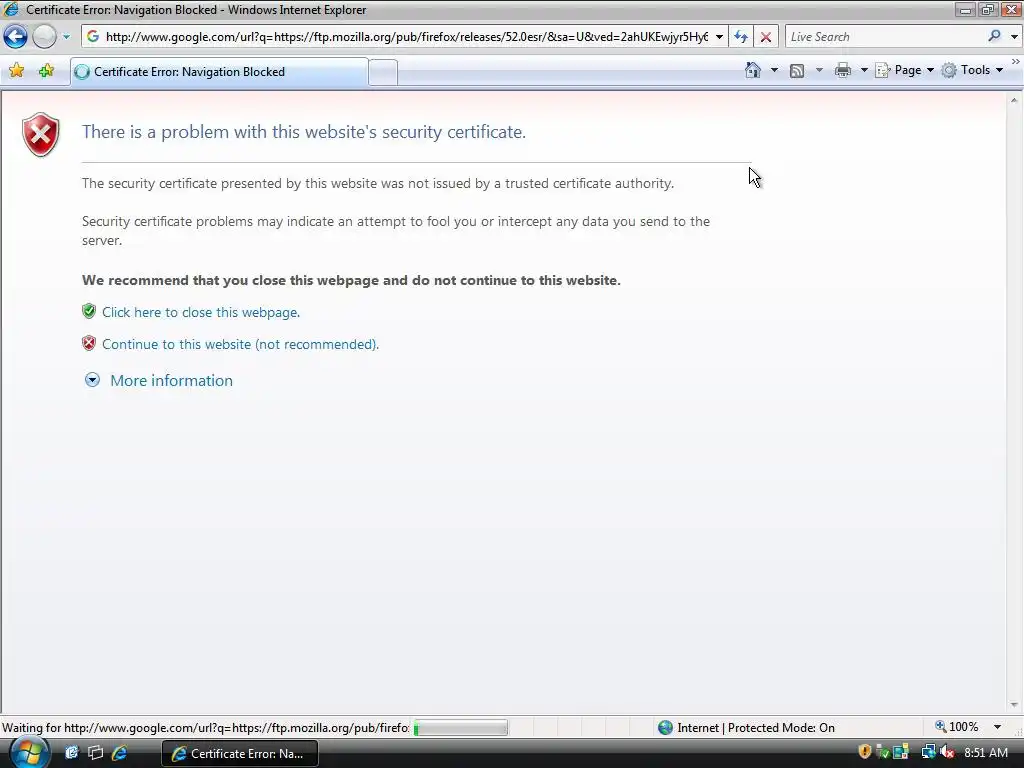Click the vertical scrollbar down arrow
Image resolution: width=1024 pixels, height=768 pixels.
click(1014, 705)
